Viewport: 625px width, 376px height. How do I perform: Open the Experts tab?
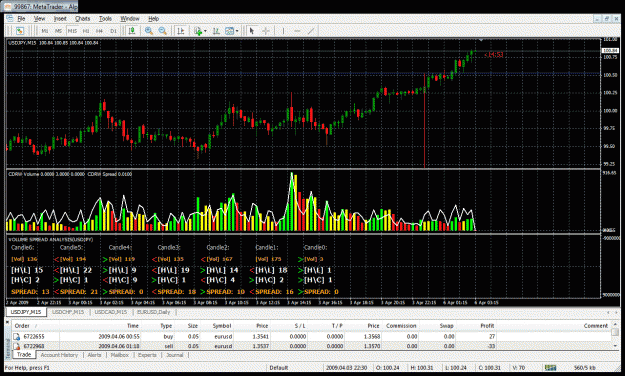tap(147, 355)
